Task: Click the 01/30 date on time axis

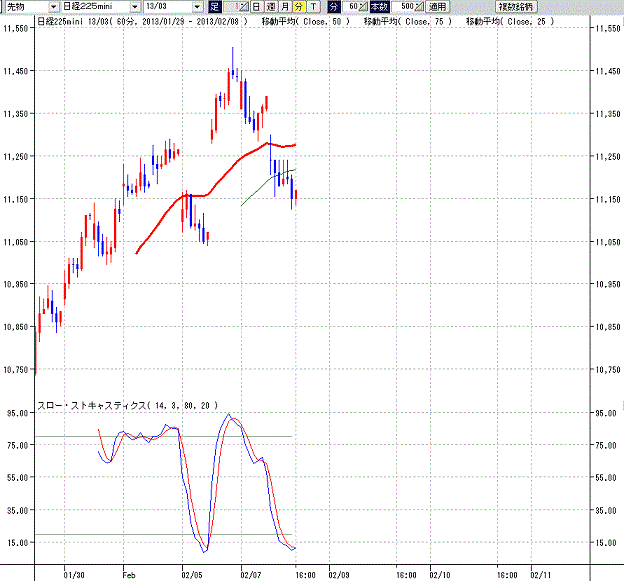Action: point(74,575)
